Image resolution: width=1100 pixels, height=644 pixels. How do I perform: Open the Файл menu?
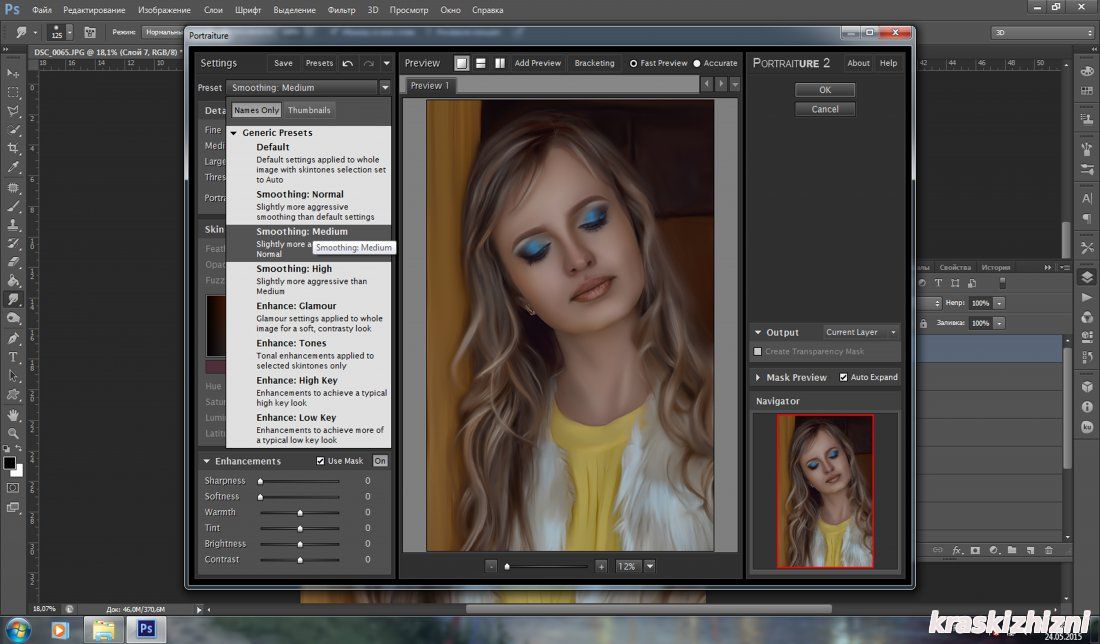pyautogui.click(x=42, y=10)
